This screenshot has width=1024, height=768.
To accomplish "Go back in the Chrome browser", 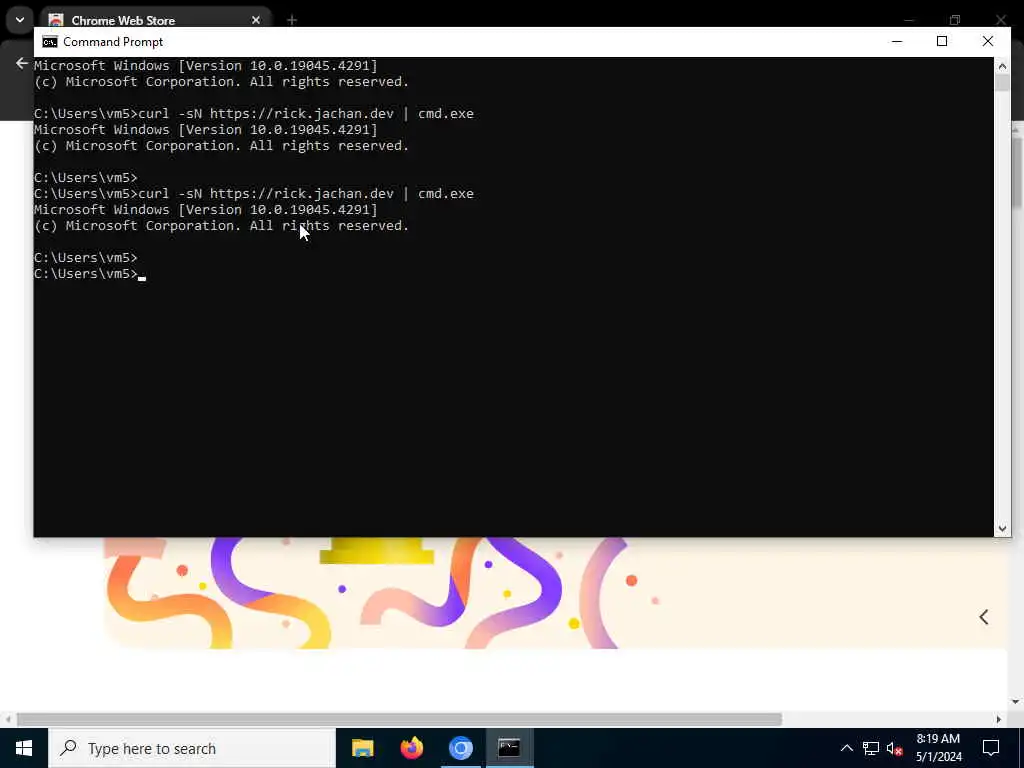I will (x=22, y=63).
